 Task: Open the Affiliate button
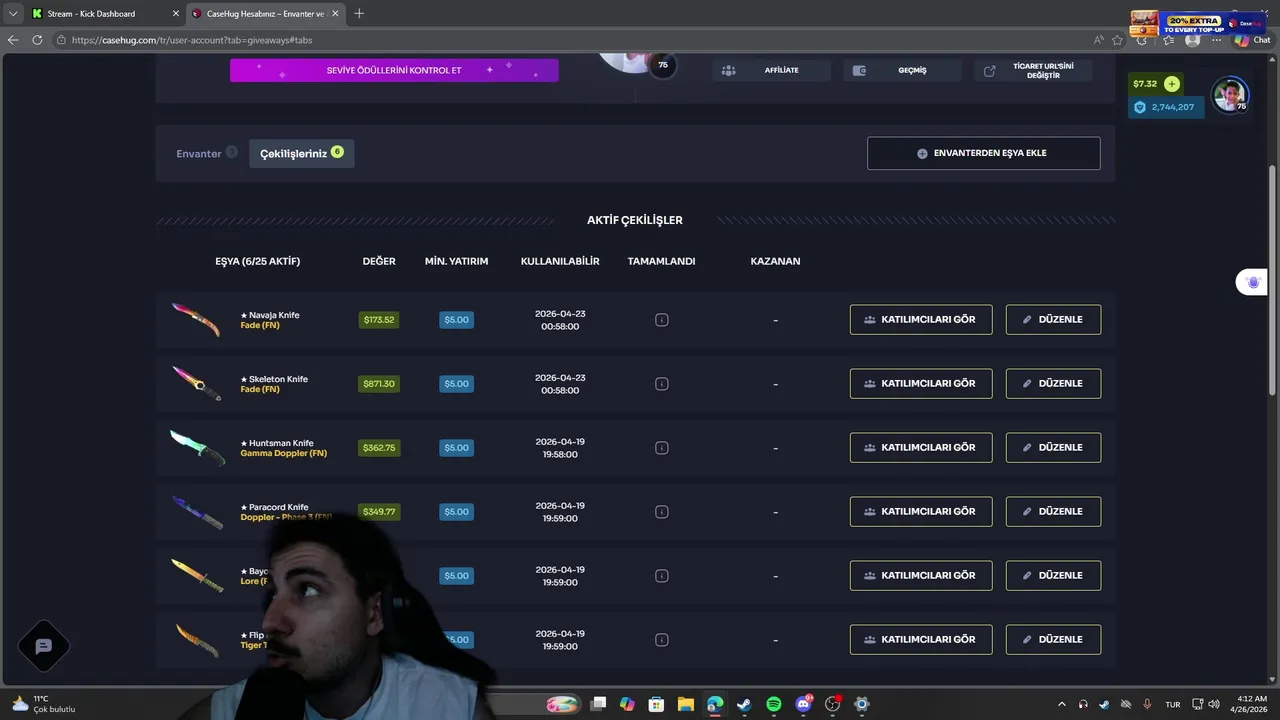tap(771, 70)
